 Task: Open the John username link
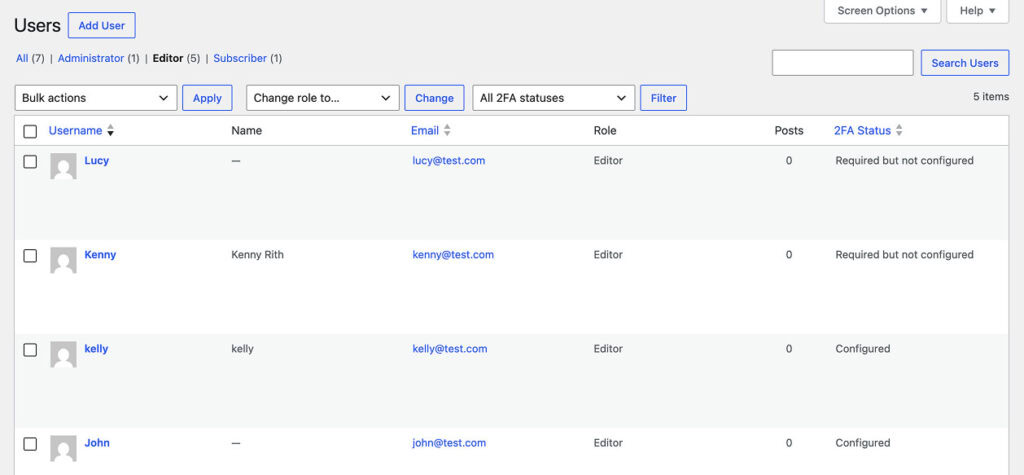coord(97,442)
